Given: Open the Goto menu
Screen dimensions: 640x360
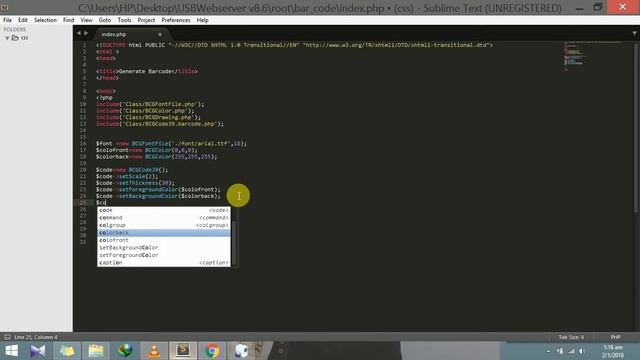Looking at the screenshot, I should point(104,20).
